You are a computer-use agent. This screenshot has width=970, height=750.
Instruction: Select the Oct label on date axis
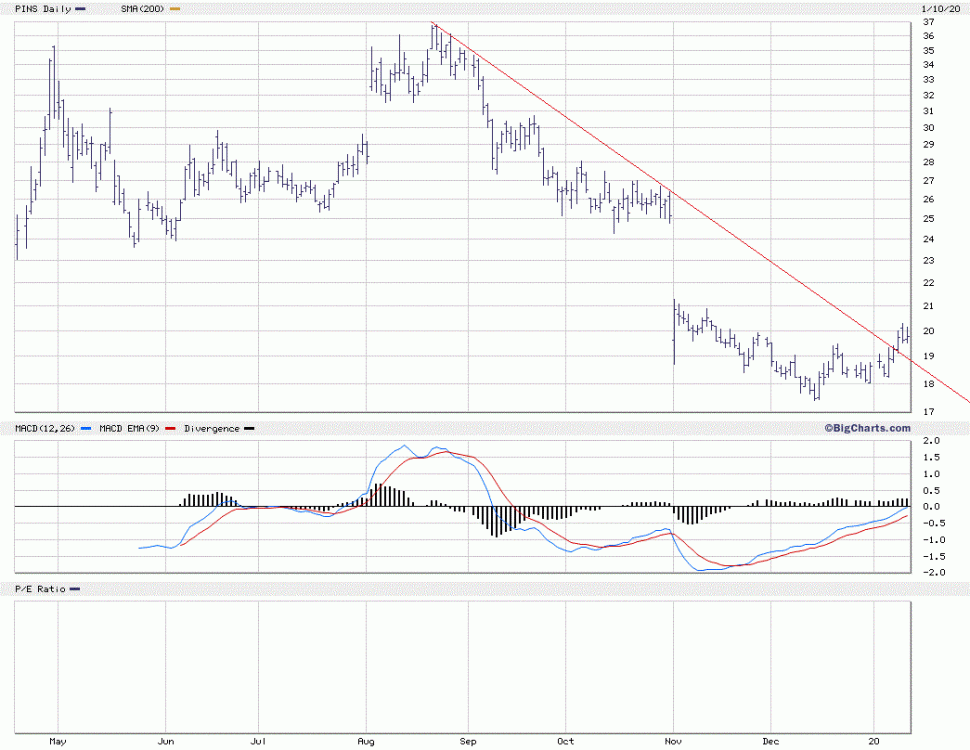coord(565,741)
